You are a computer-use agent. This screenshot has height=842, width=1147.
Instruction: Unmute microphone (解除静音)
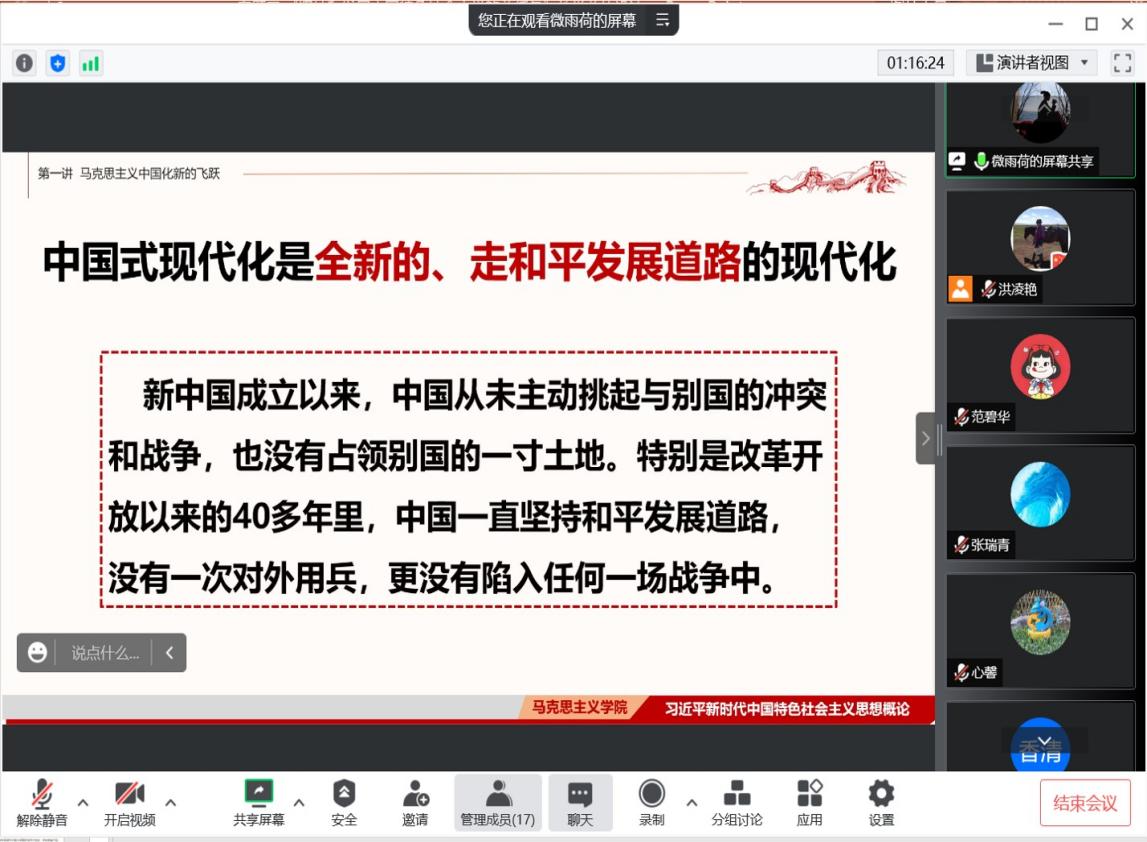click(x=42, y=803)
